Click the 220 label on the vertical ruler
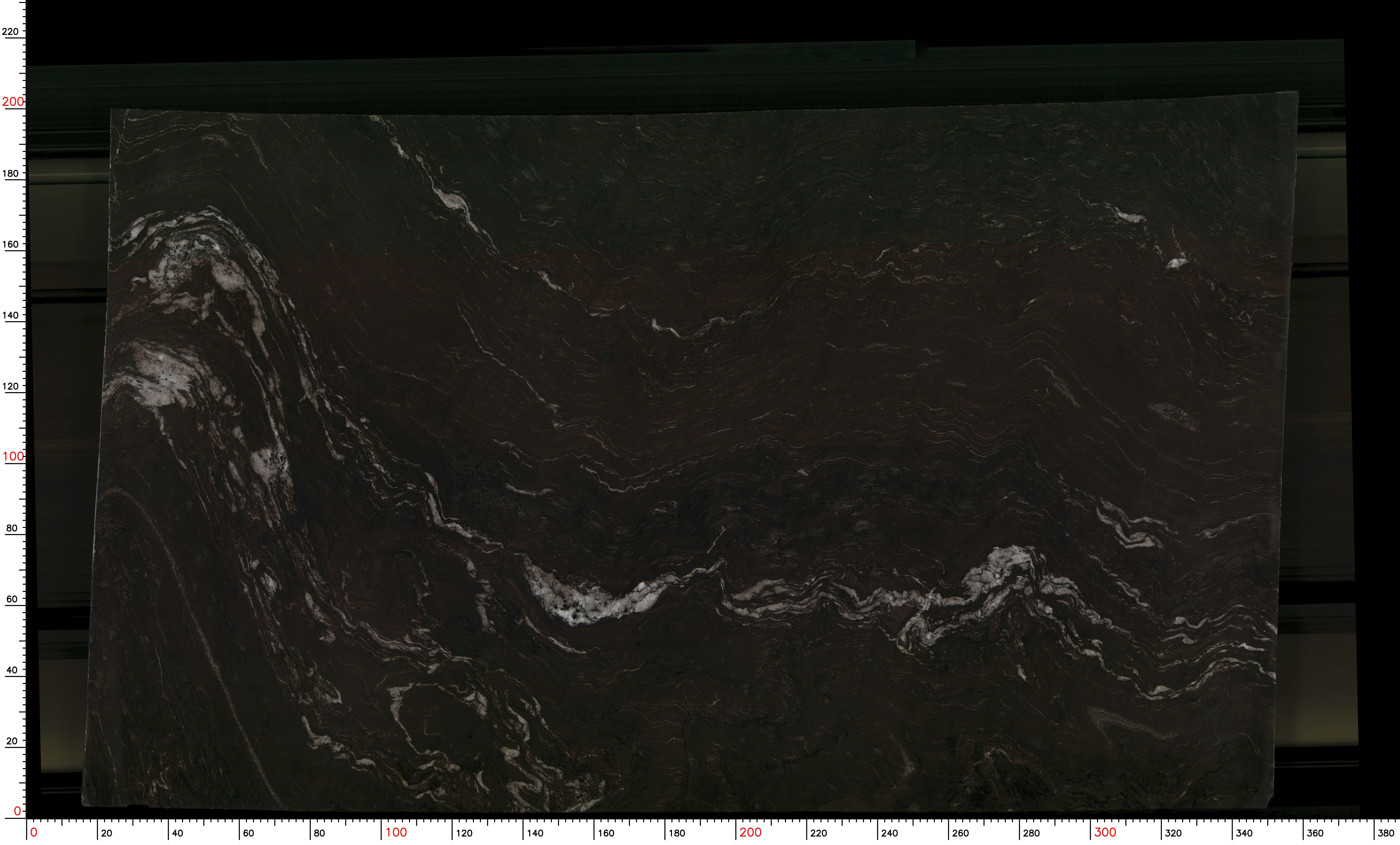 point(10,32)
